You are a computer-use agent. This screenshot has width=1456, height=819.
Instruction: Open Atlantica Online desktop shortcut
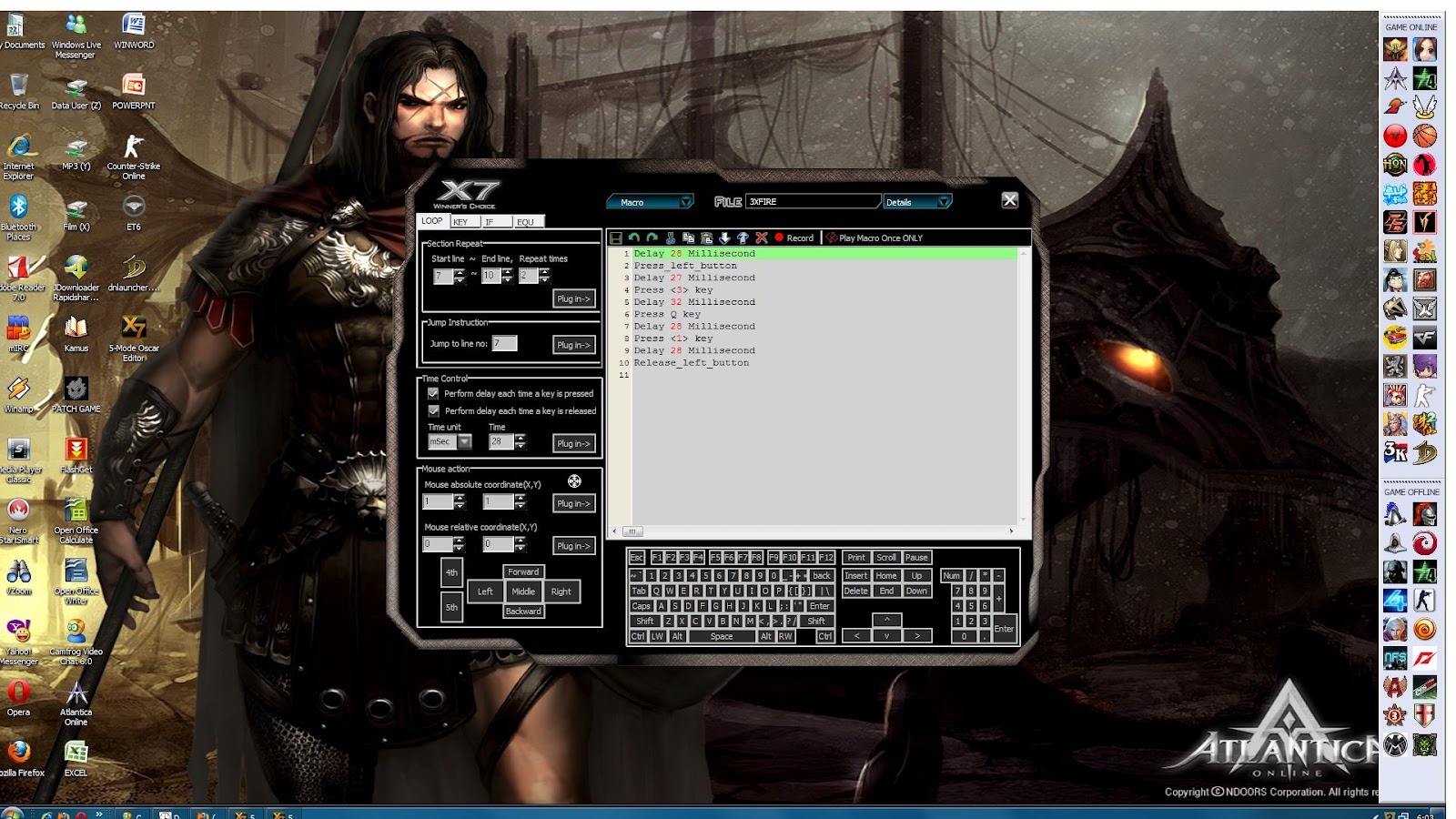coord(76,703)
